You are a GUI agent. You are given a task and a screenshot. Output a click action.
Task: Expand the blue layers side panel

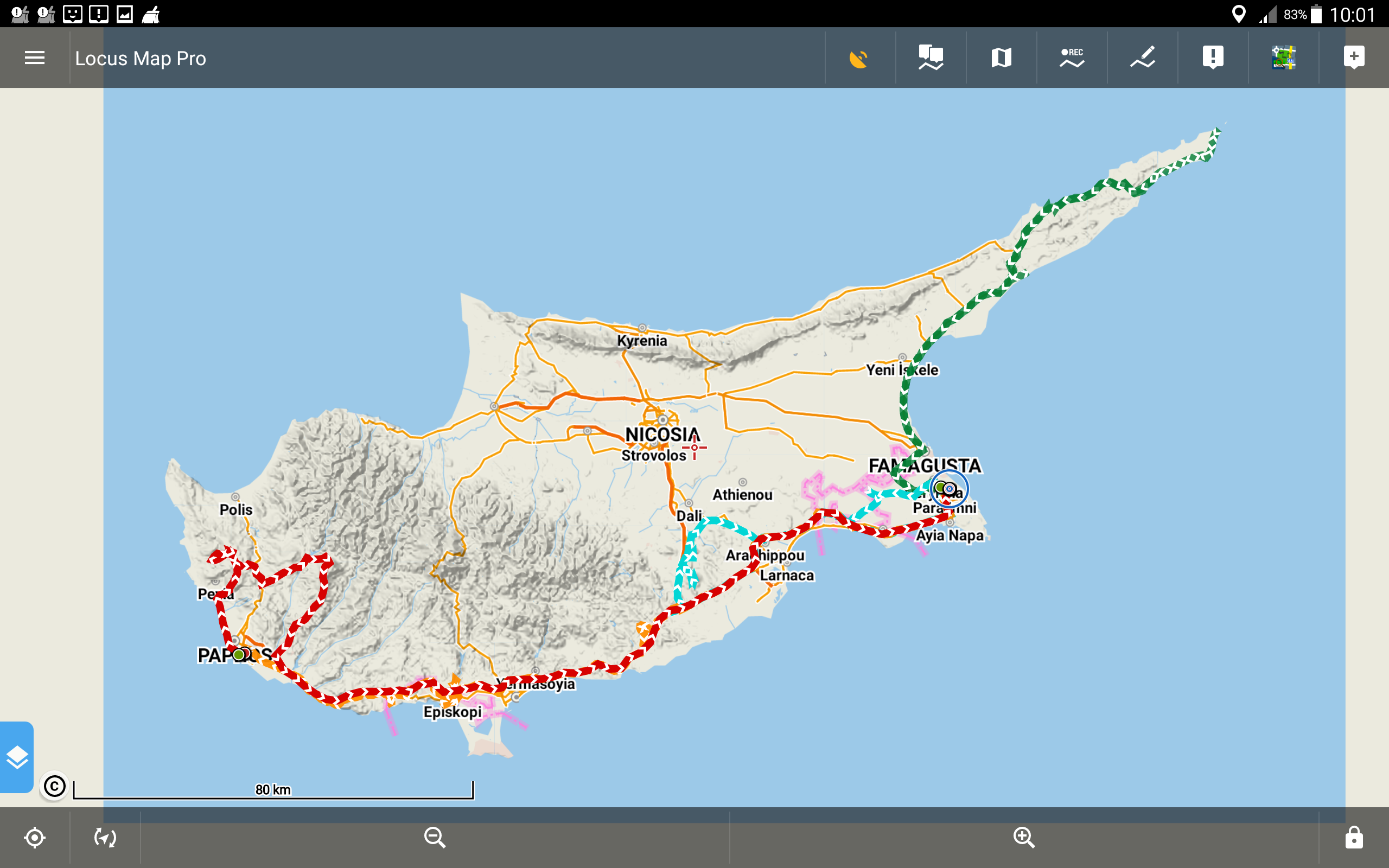[x=17, y=757]
